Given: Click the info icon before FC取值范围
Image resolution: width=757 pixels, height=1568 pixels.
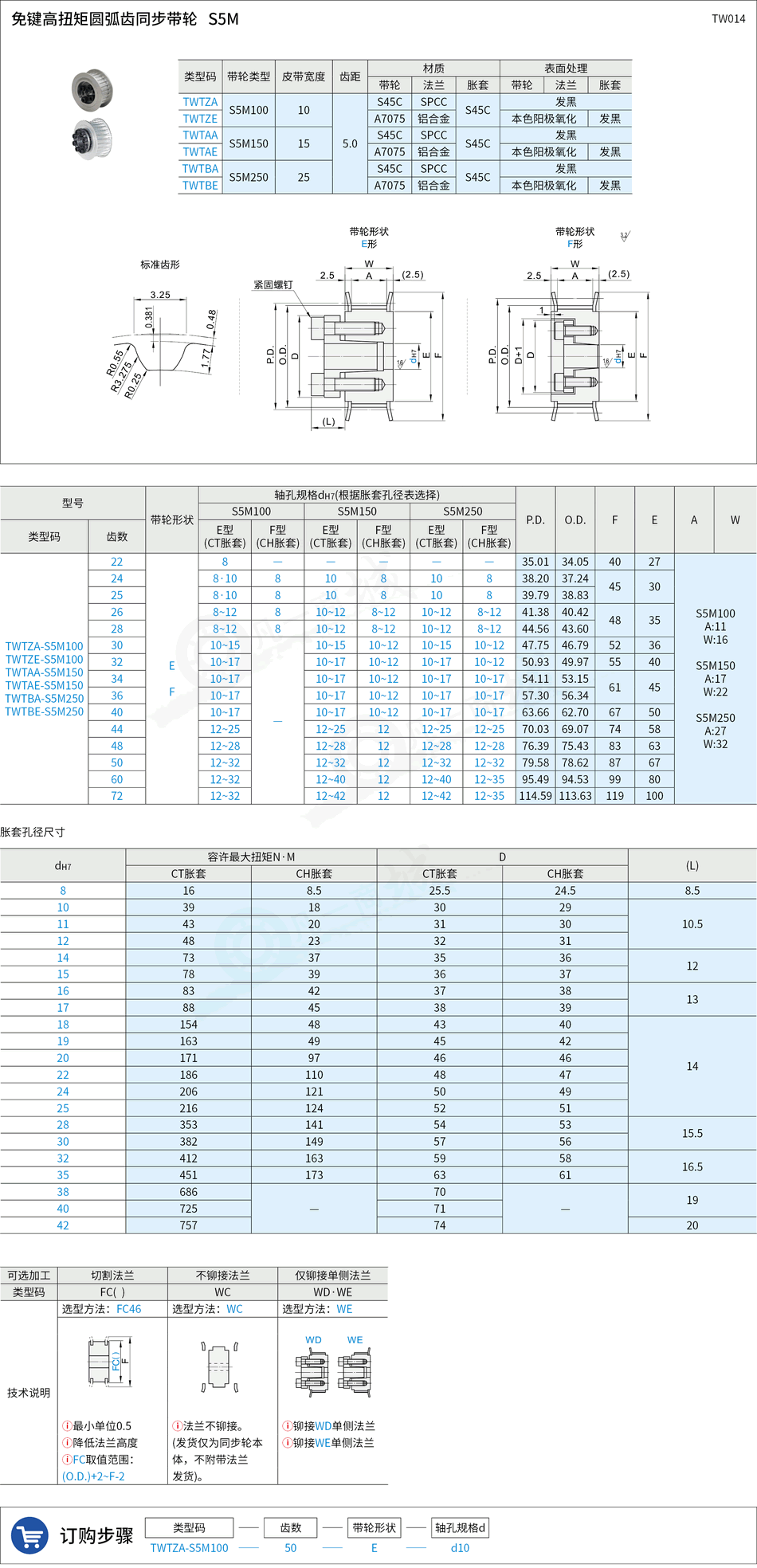Looking at the screenshot, I should 67,1459.
